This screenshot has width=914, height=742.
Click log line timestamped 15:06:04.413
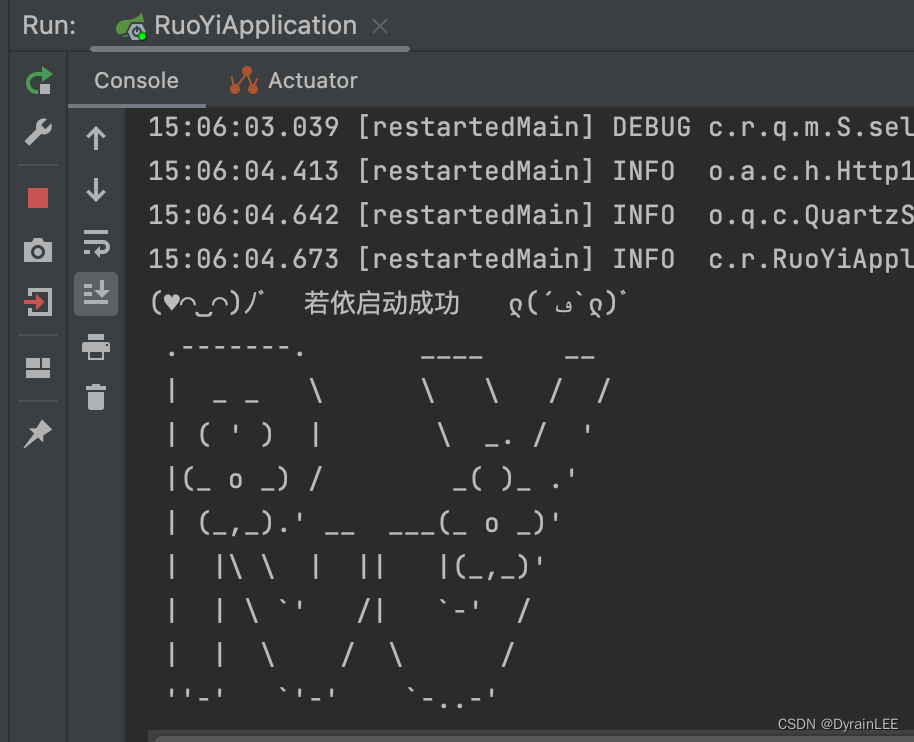(530, 171)
